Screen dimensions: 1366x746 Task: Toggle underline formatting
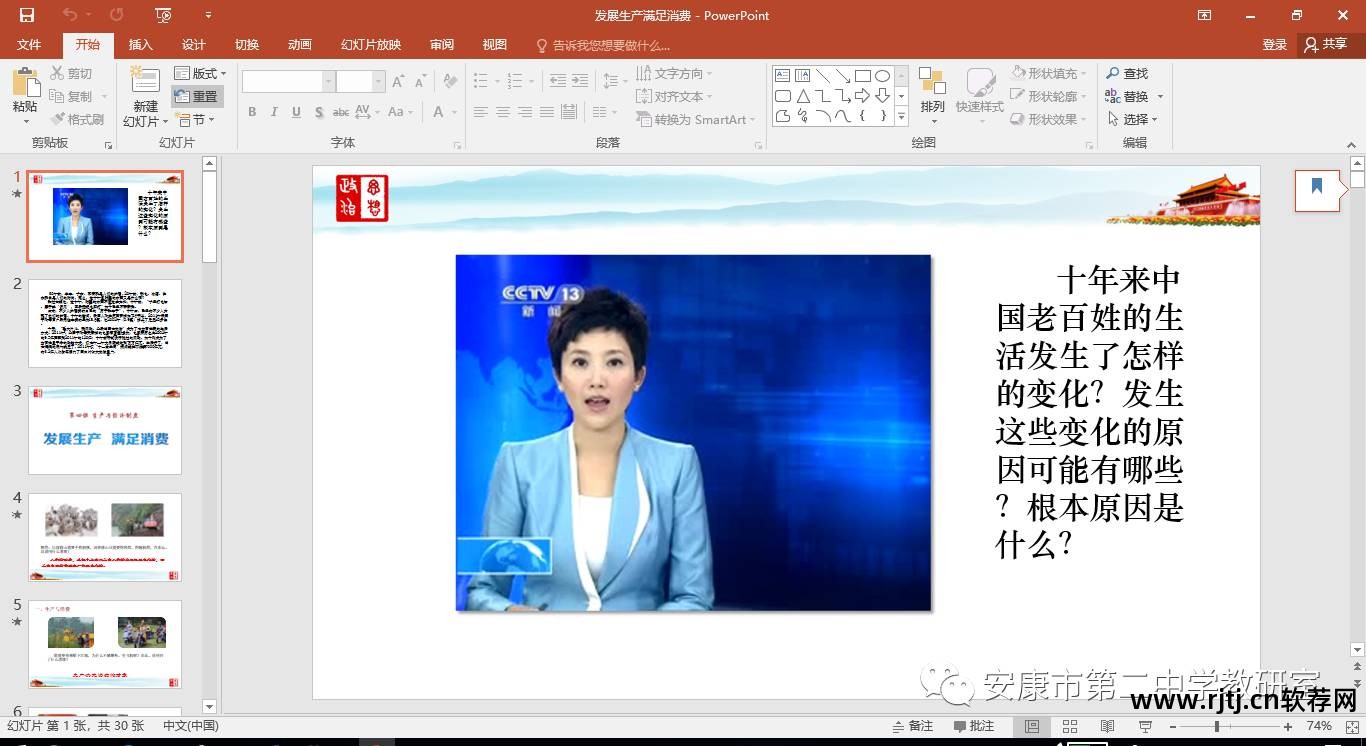294,112
